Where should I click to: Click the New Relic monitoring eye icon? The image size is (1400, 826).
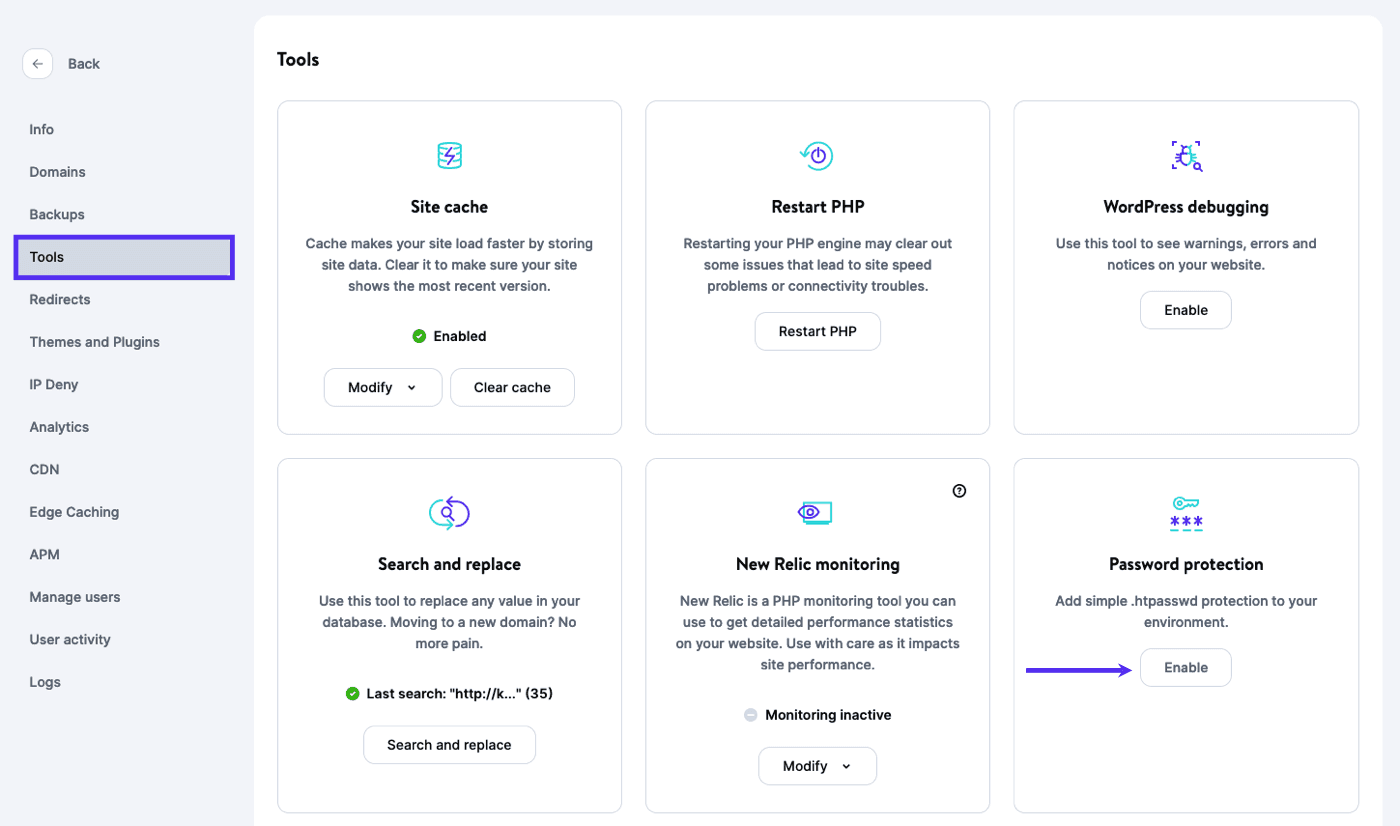[x=817, y=513]
